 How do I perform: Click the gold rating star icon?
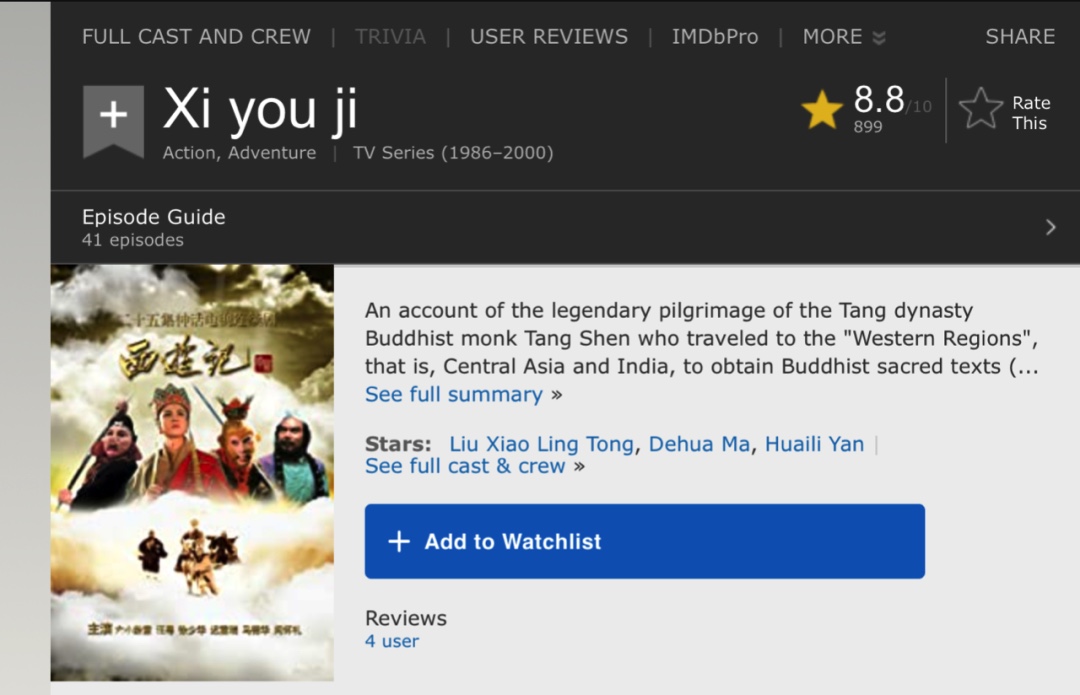coord(822,110)
